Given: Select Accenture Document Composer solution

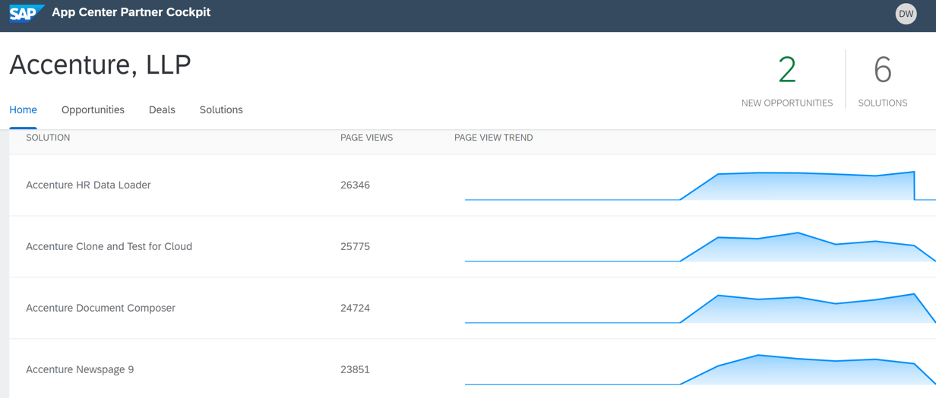Looking at the screenshot, I should click(100, 308).
